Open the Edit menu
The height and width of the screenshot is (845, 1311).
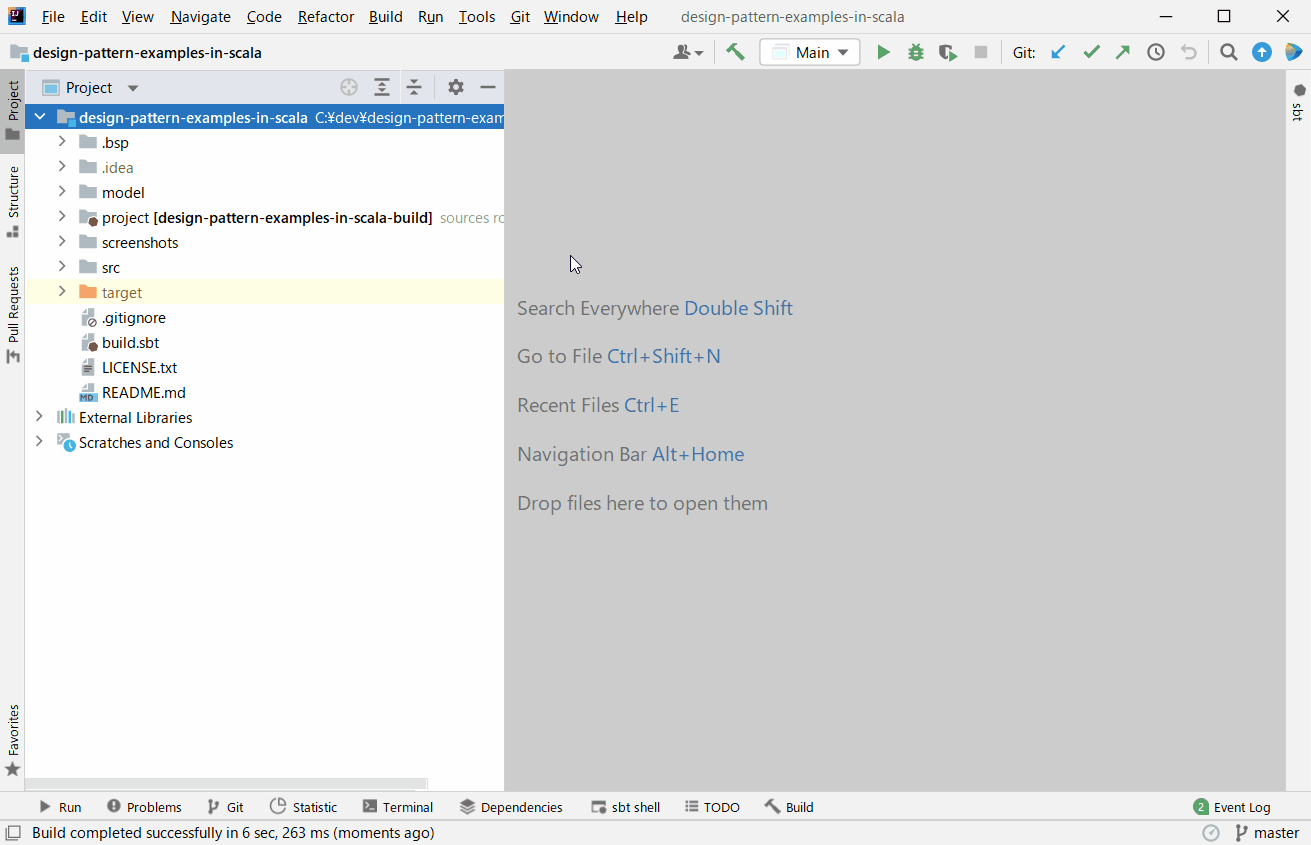tap(94, 17)
